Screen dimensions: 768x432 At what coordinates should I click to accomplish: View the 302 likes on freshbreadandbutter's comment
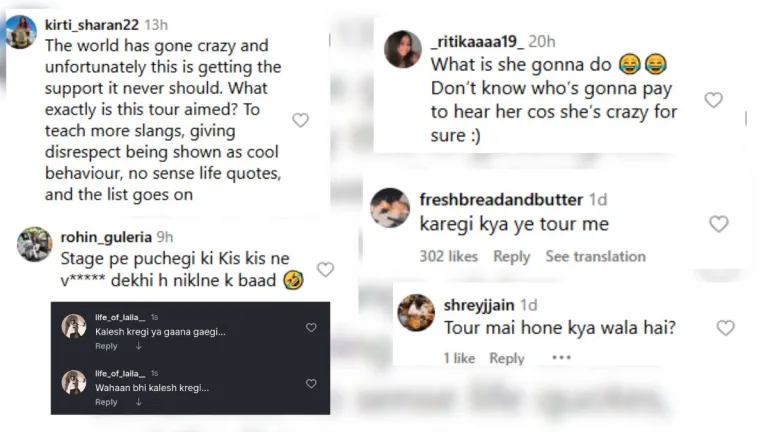pyautogui.click(x=448, y=257)
